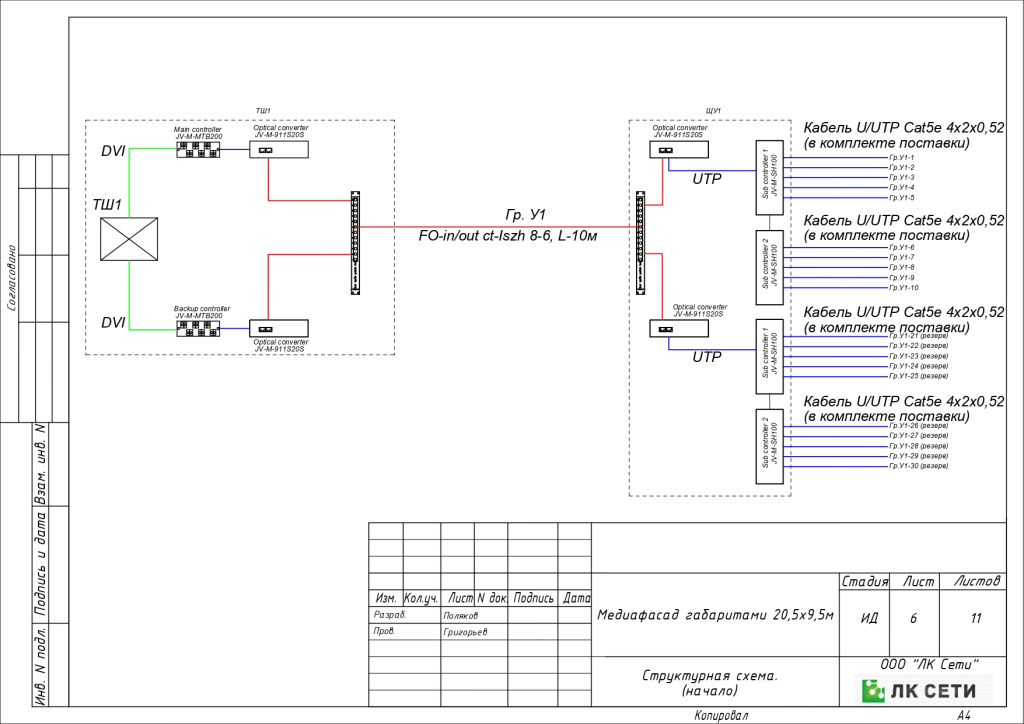The height and width of the screenshot is (724, 1024).
Task: Click the Гр. У1 fiber cable label
Action: click(x=526, y=215)
